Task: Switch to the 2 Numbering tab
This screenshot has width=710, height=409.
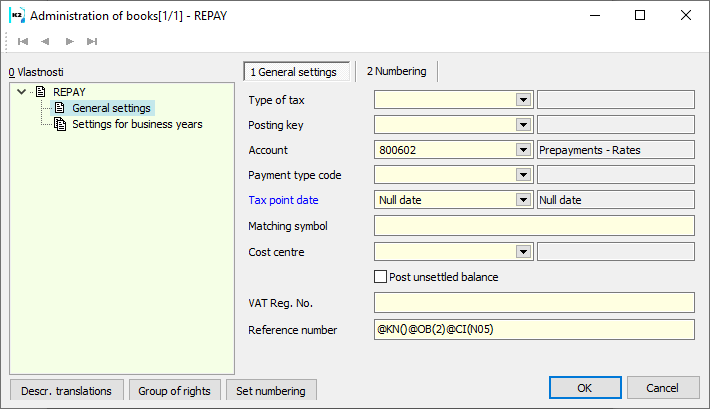Action: pyautogui.click(x=396, y=71)
